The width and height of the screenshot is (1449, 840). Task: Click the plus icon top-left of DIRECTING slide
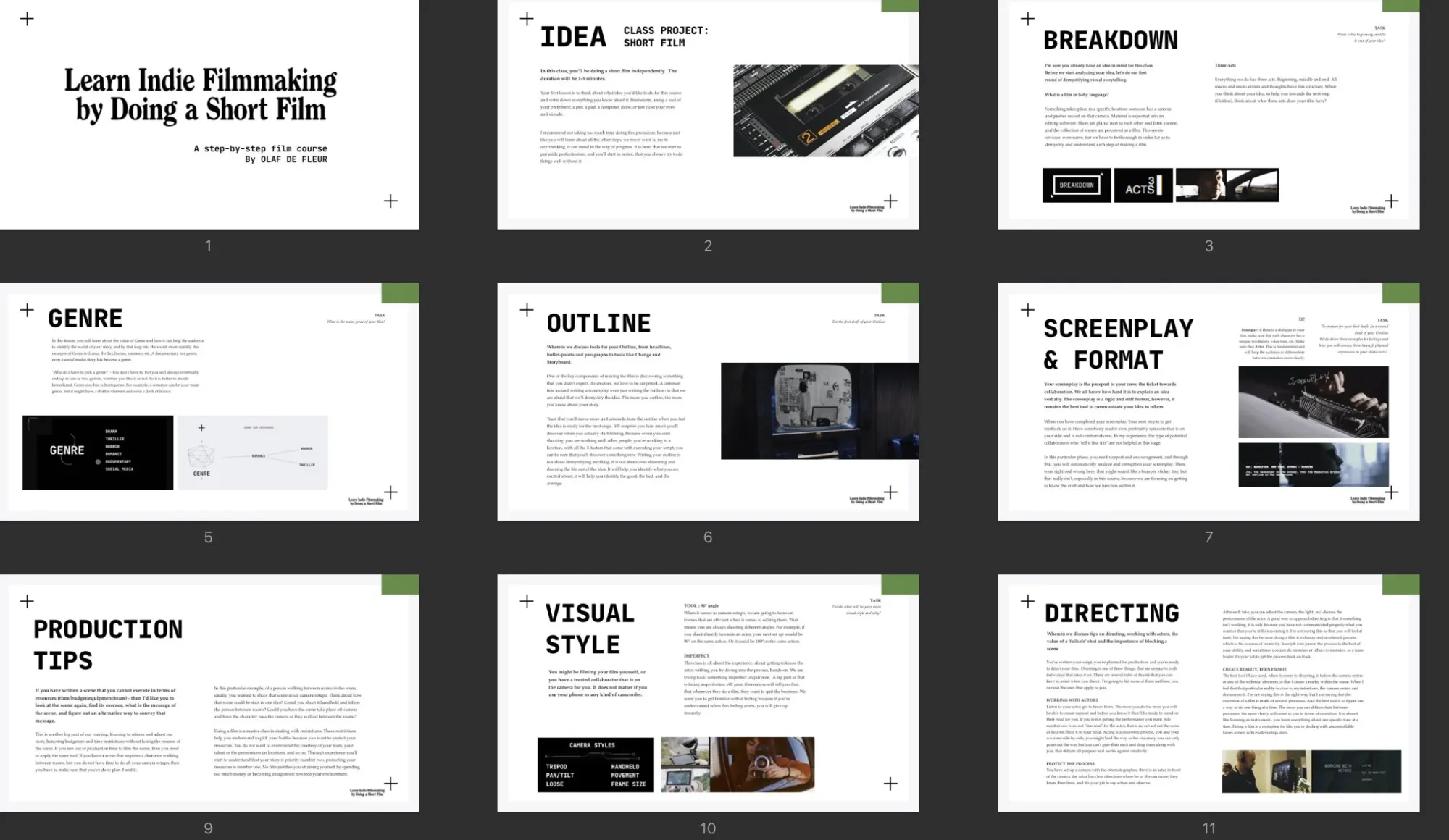pyautogui.click(x=1027, y=601)
